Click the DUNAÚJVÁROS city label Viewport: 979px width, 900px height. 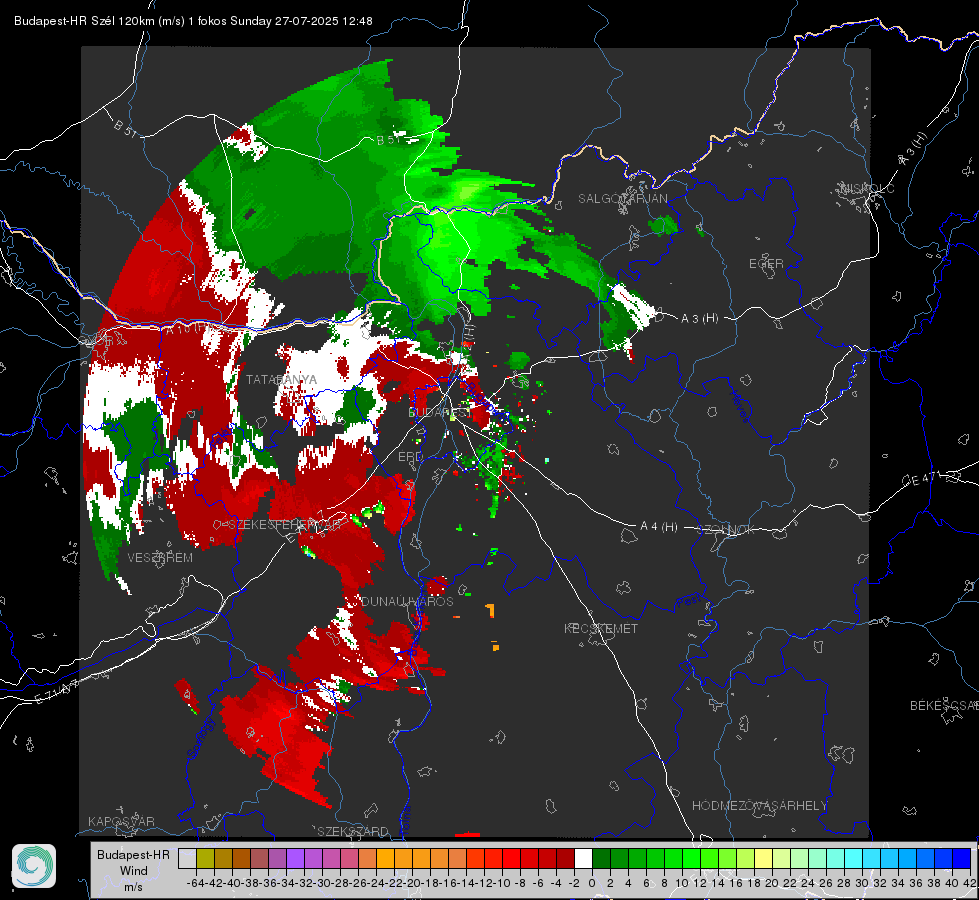coord(407,601)
